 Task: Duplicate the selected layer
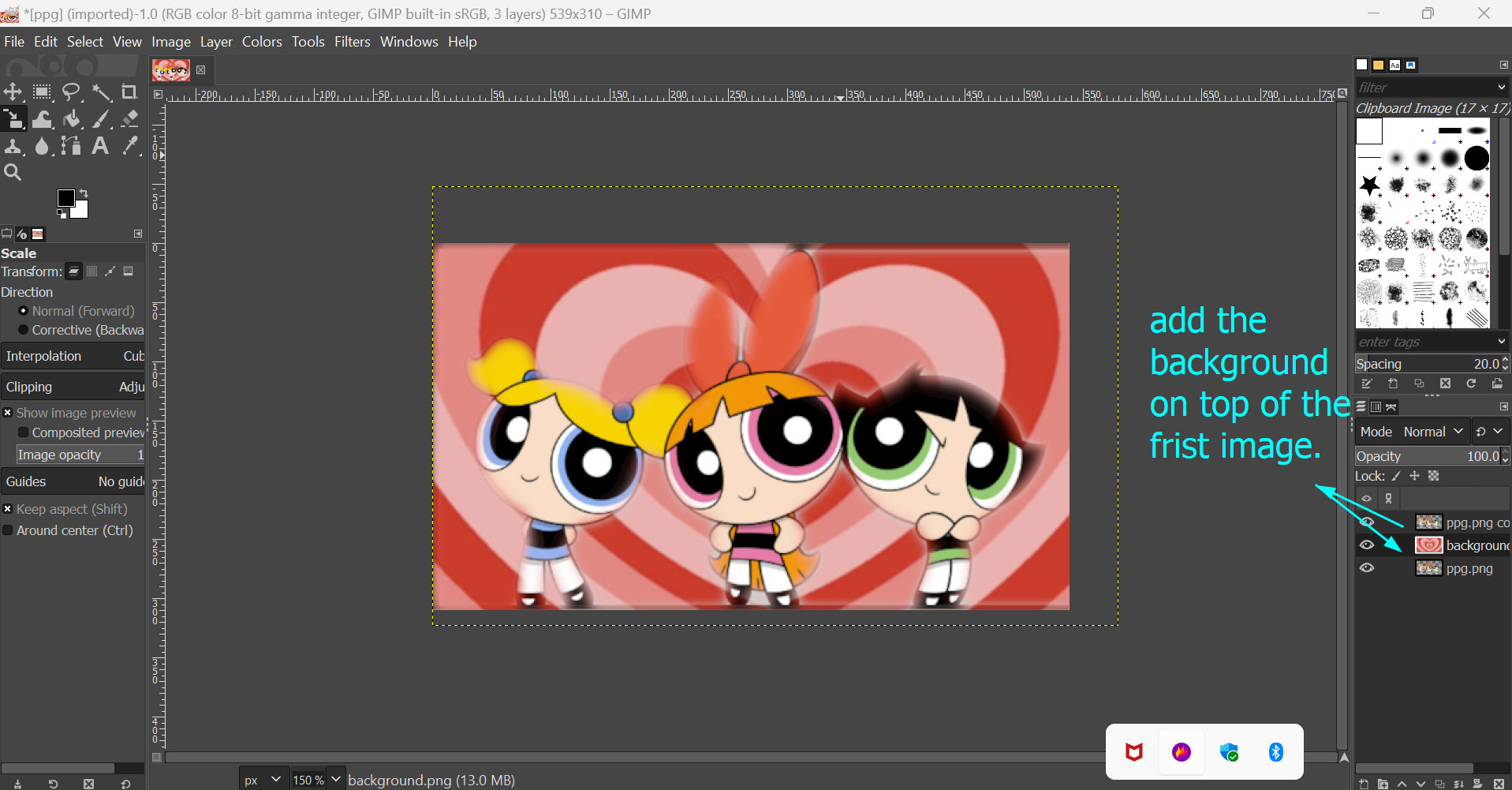[x=1439, y=784]
